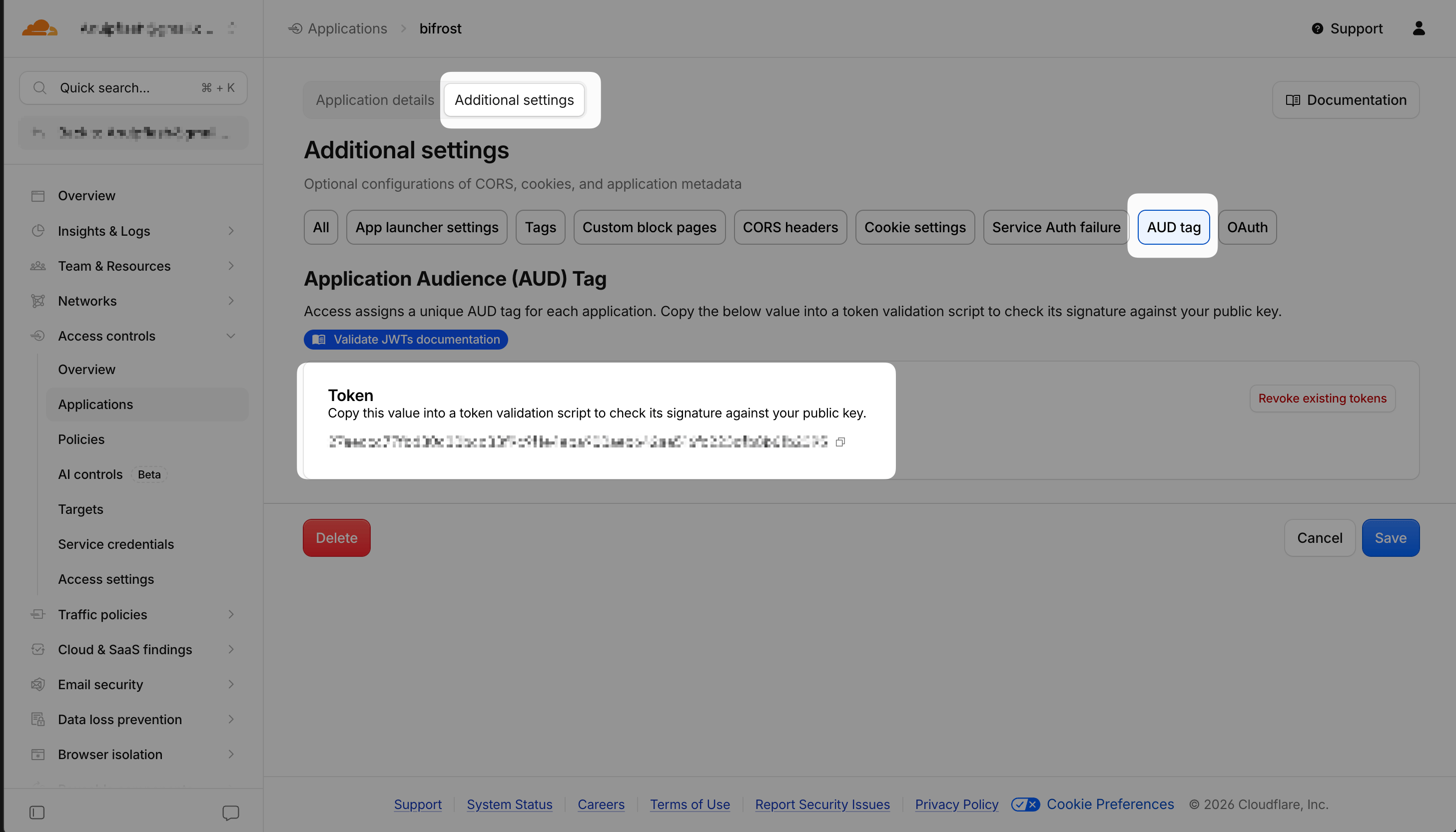Open App launcher settings filter

coord(426,227)
